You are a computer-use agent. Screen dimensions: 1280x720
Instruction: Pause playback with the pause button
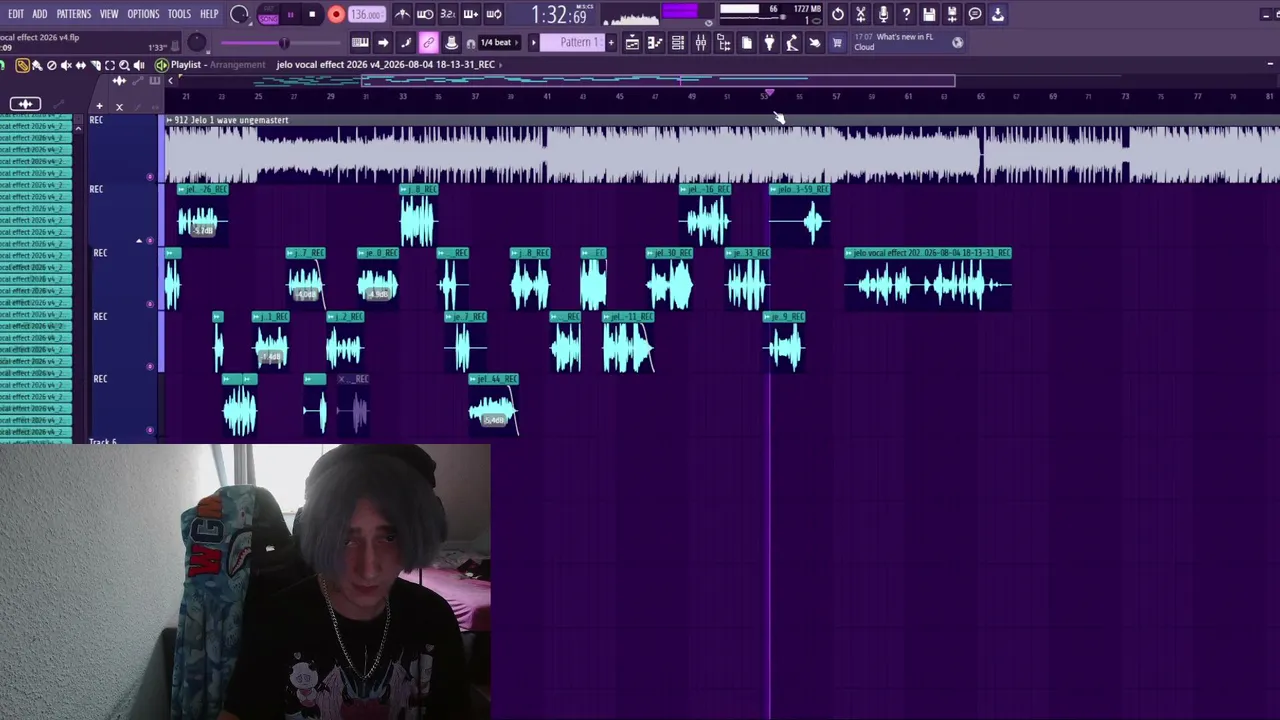click(290, 15)
